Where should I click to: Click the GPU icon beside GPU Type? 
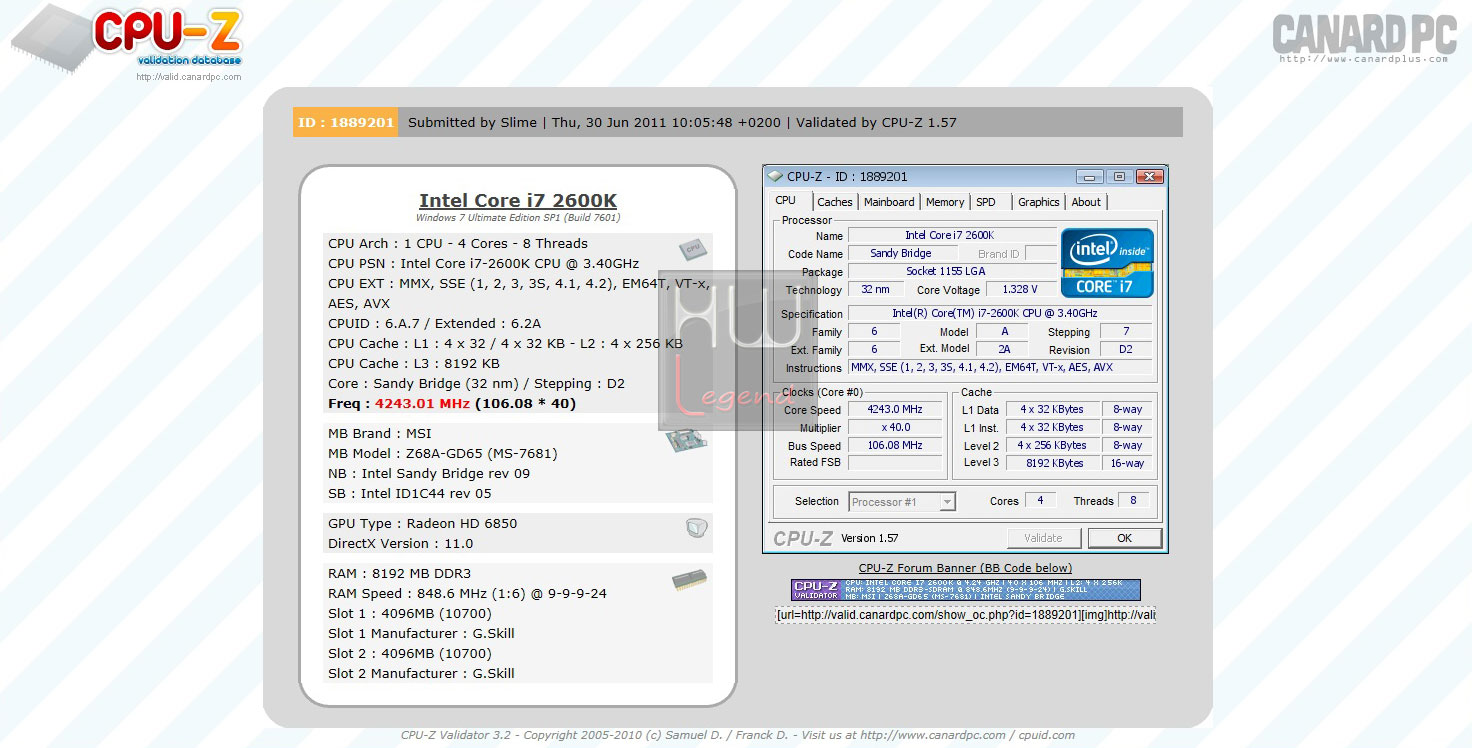[x=697, y=528]
